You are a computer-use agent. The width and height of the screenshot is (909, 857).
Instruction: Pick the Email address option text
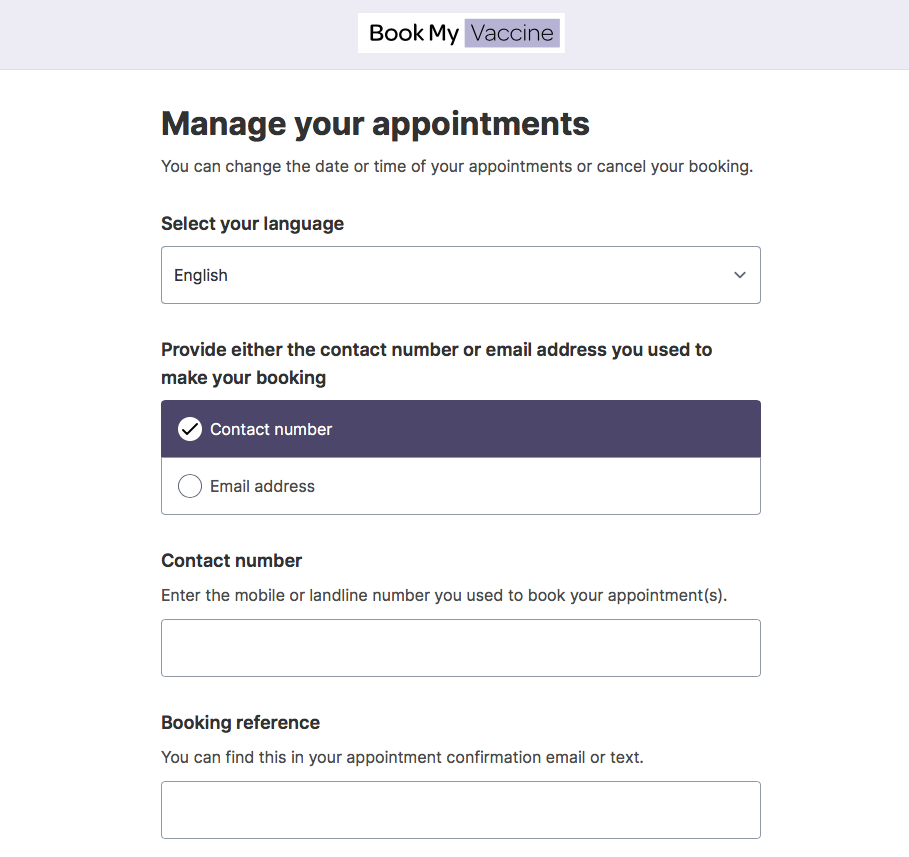262,486
